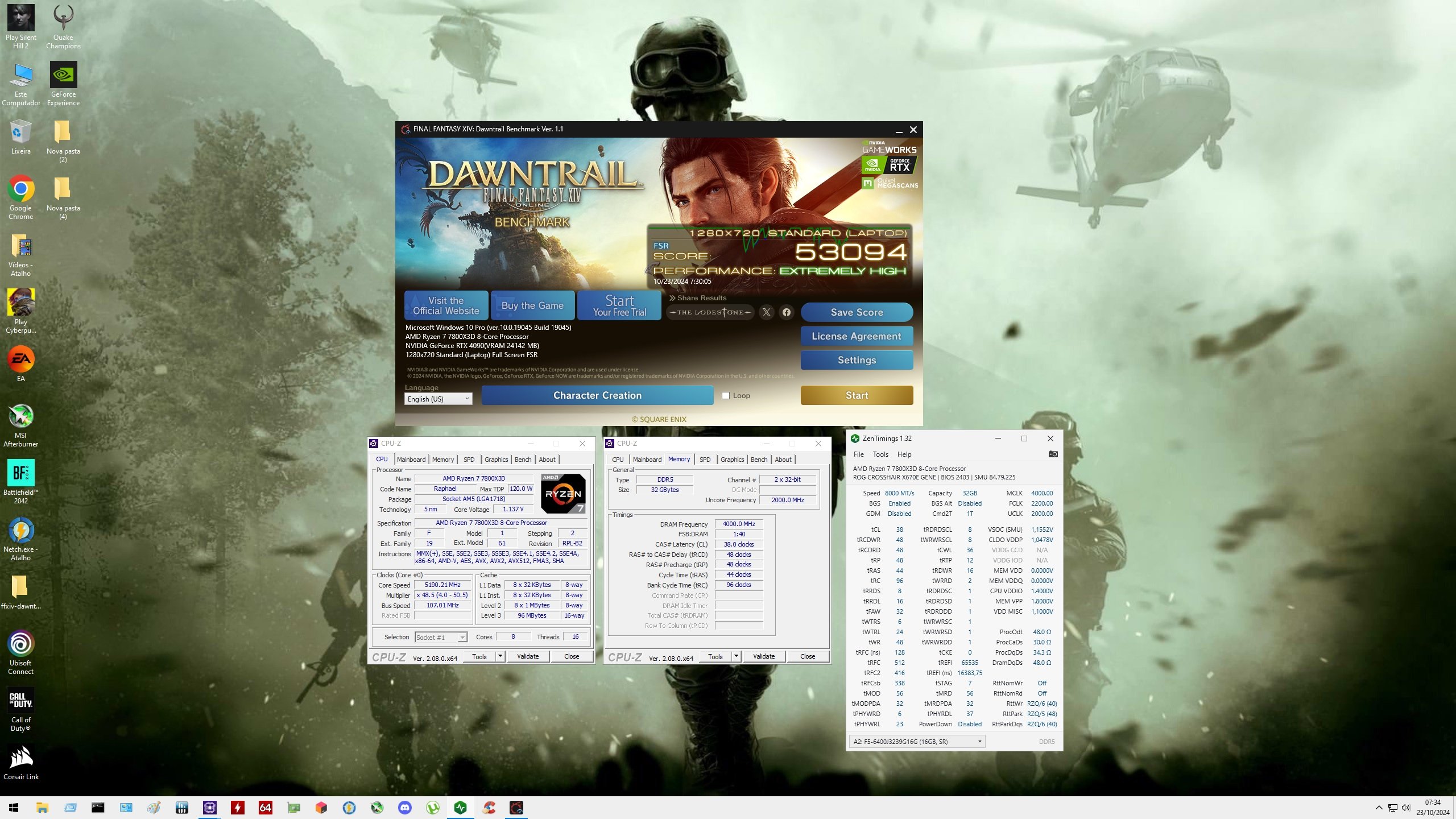This screenshot has height=819, width=1456.
Task: Click Core Speed 5190.21 MHz field
Action: 443,585
